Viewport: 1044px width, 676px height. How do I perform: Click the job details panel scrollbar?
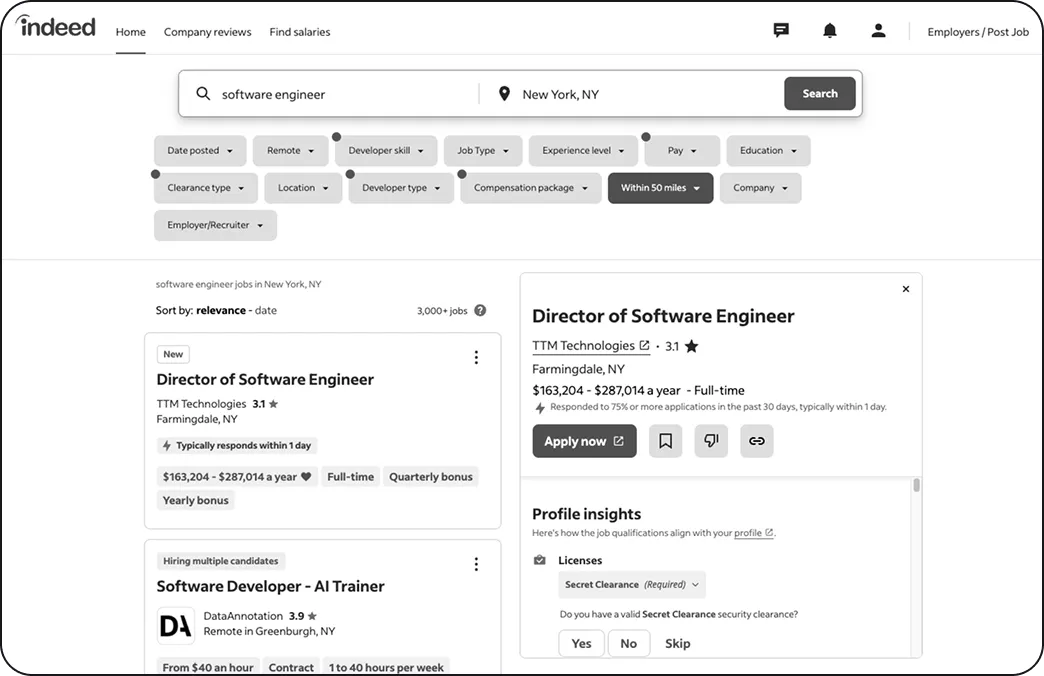[916, 485]
